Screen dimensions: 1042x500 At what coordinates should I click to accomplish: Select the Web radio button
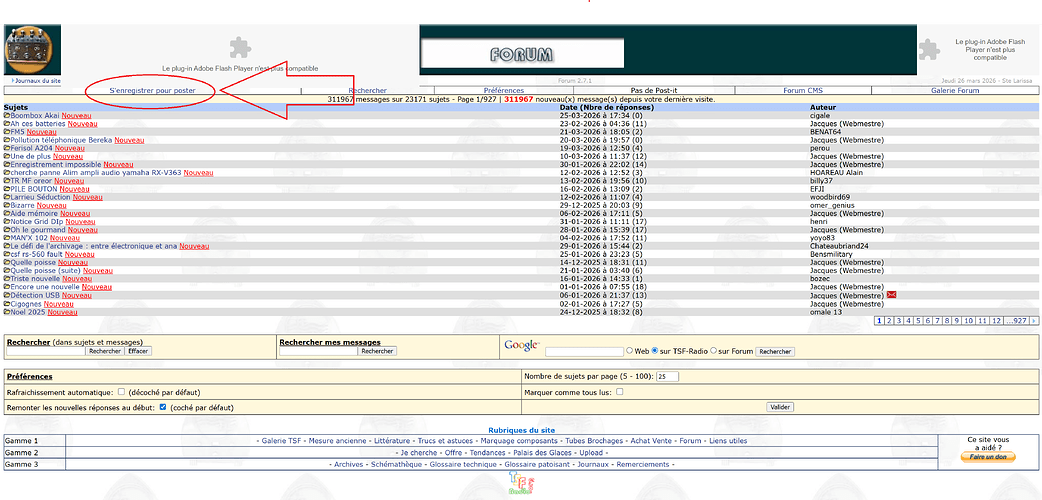629,350
